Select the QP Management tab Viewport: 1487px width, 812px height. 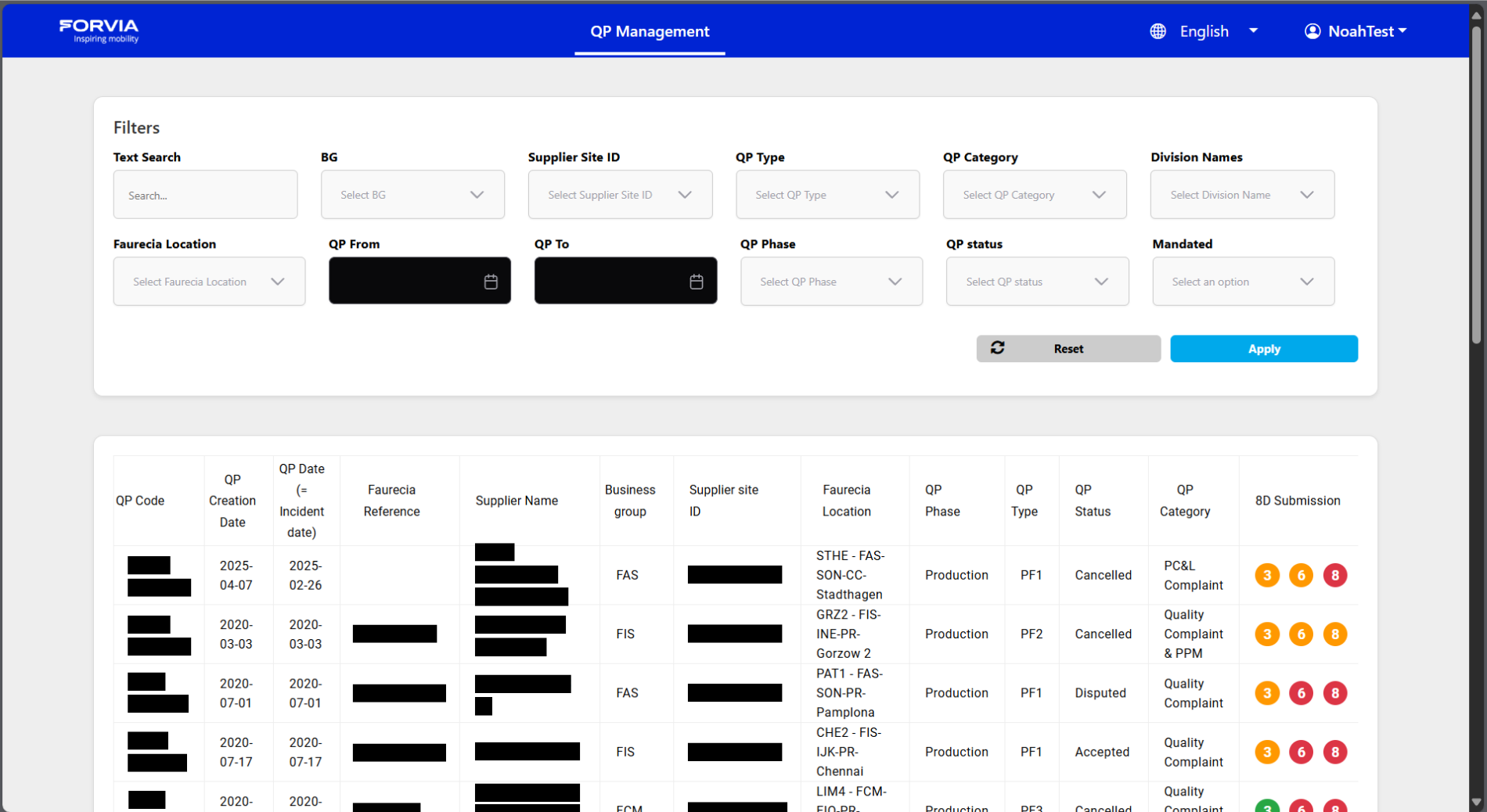tap(650, 31)
